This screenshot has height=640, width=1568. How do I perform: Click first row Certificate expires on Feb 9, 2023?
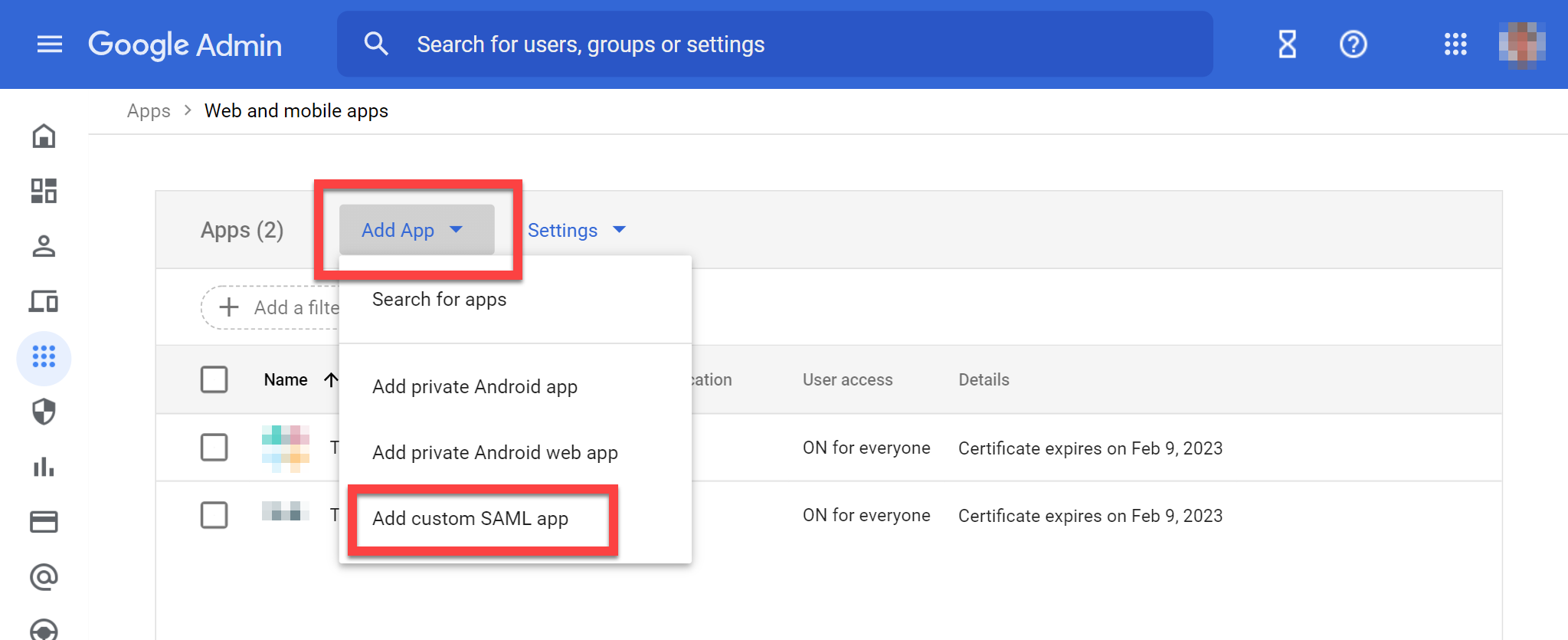point(1090,448)
